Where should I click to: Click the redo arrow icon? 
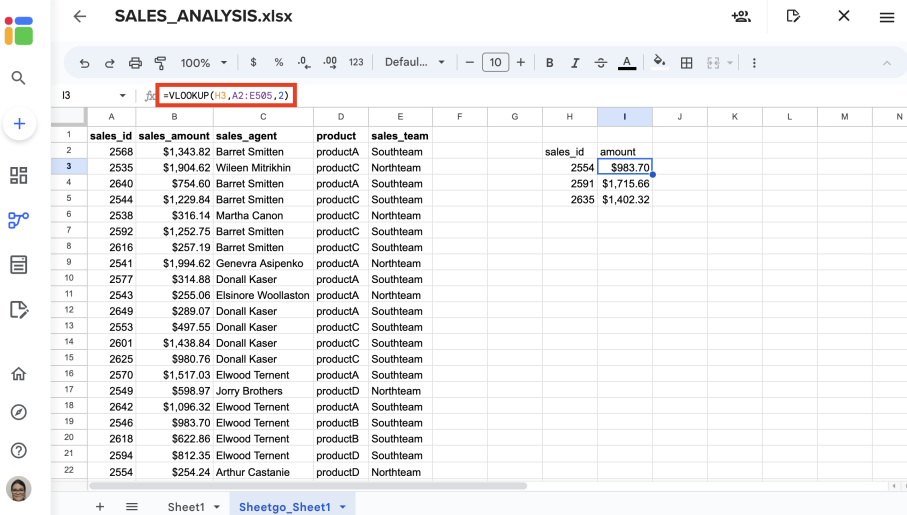[x=109, y=63]
